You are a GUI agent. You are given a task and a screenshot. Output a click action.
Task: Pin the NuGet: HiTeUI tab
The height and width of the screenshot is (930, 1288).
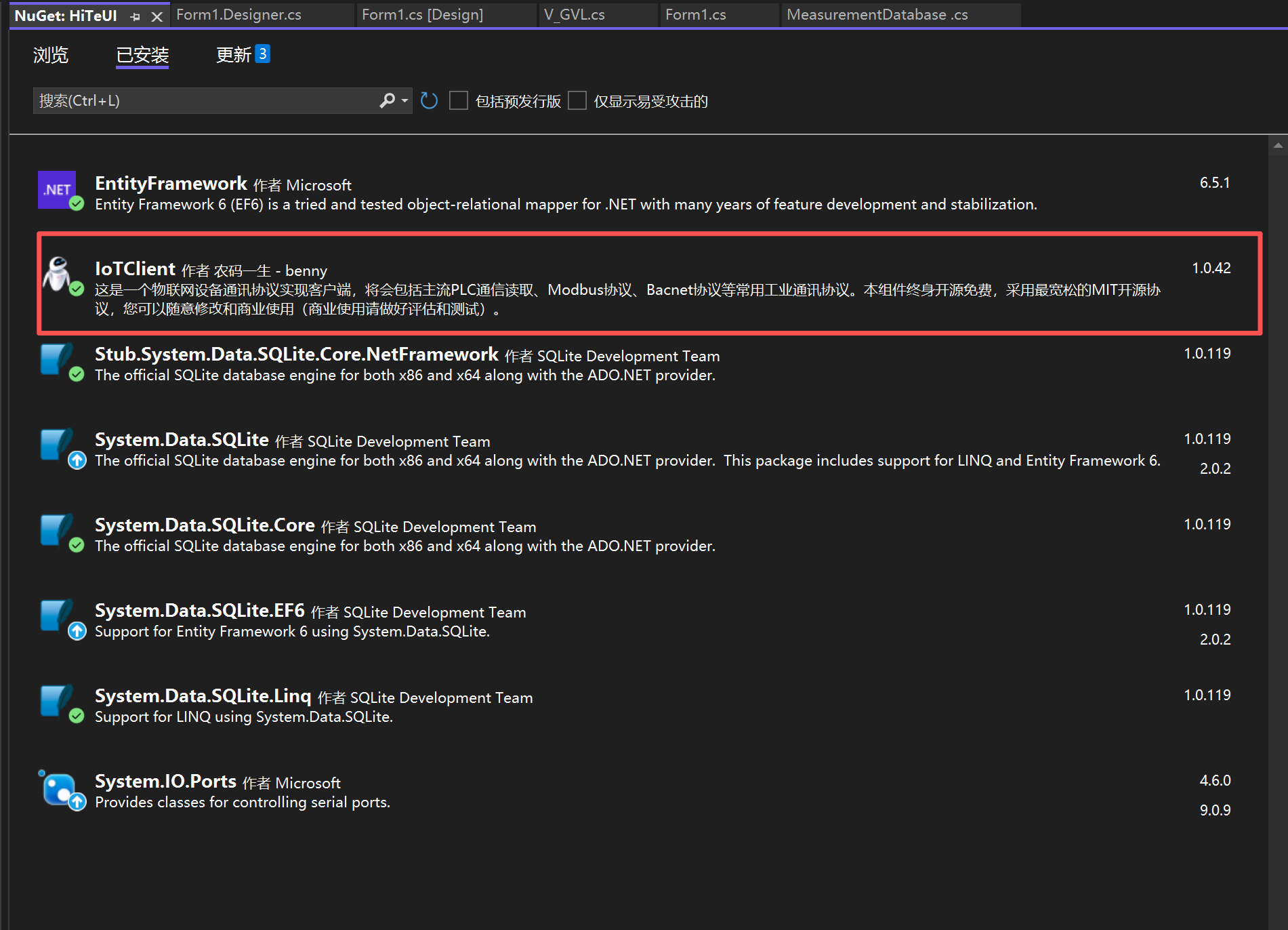136,17
